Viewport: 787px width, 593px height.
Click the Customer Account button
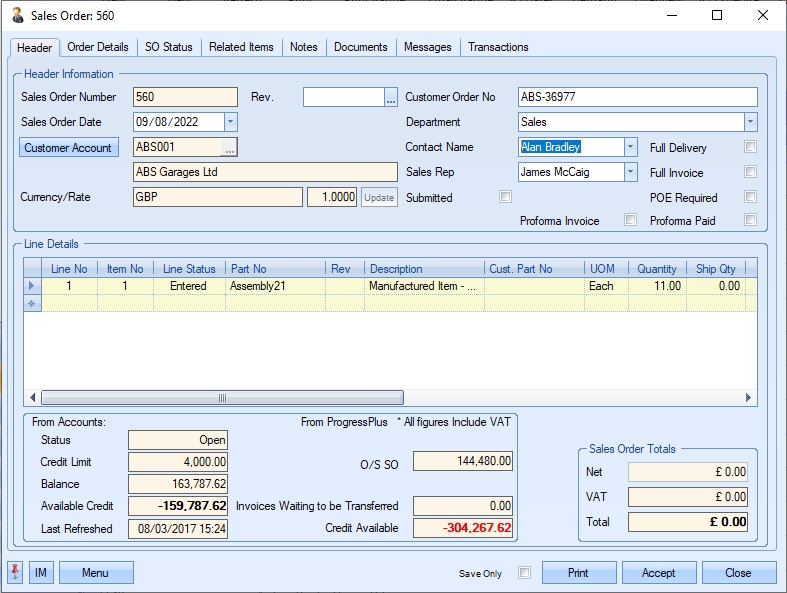68,147
